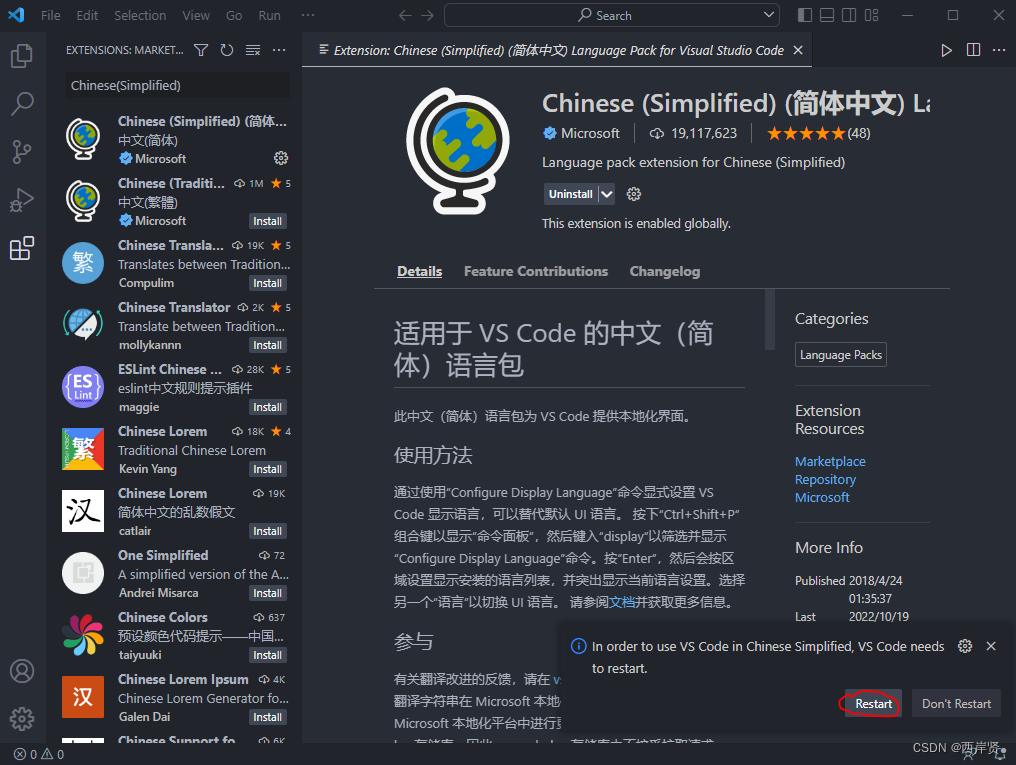Screen dimensions: 1016x765
Task: Filter extensions with the funnel icon
Action: click(202, 50)
